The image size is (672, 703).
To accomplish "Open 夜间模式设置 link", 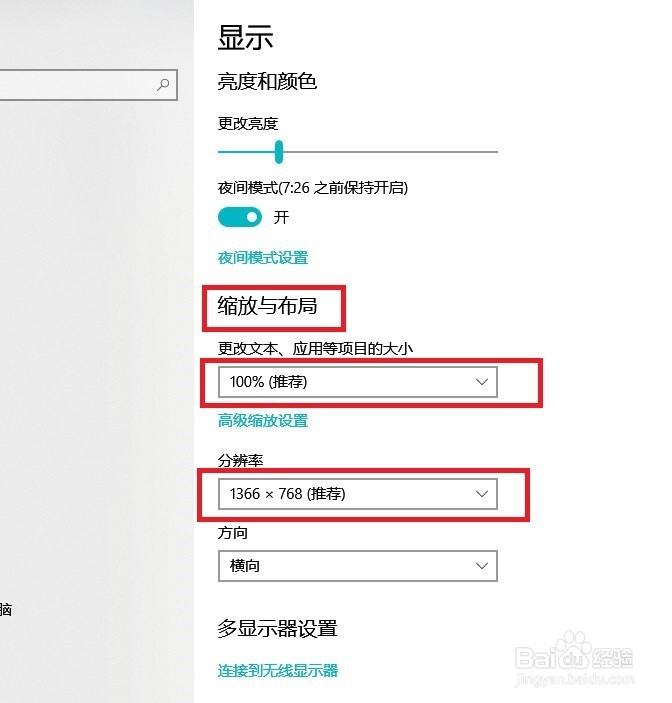I will pyautogui.click(x=263, y=258).
